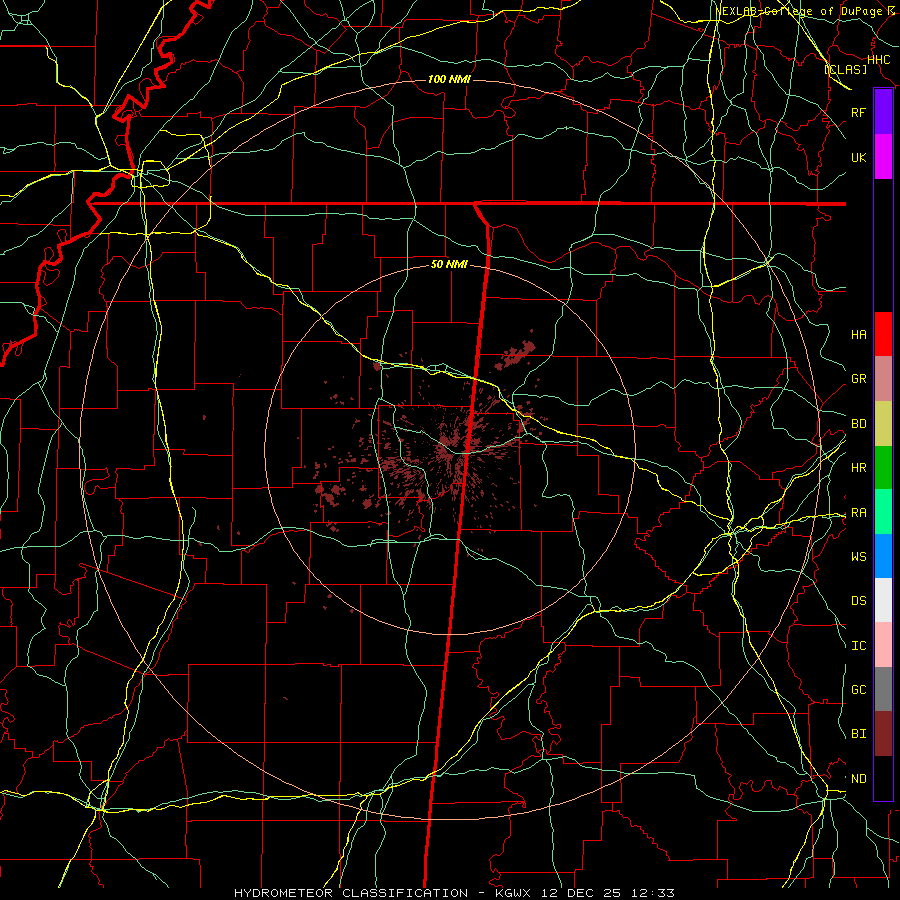This screenshot has width=900, height=900.
Task: Click the RF legend label
Action: point(858,112)
